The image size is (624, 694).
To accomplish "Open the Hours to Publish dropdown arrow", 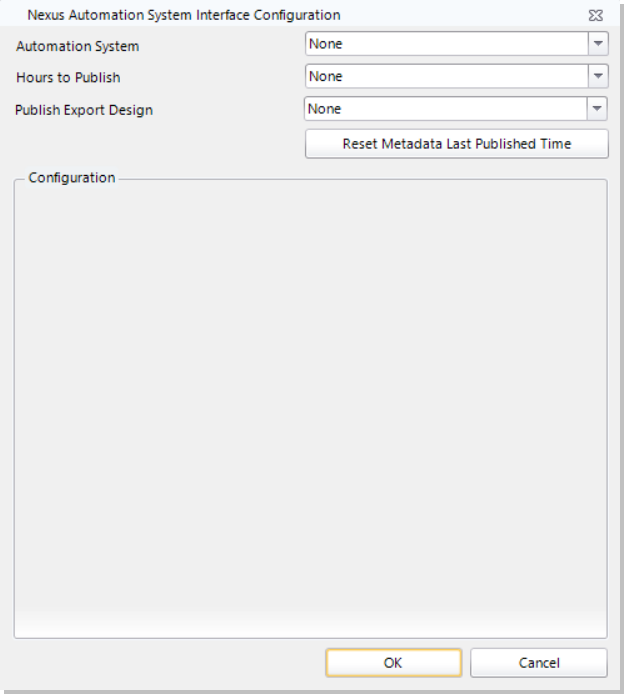I will tap(598, 77).
